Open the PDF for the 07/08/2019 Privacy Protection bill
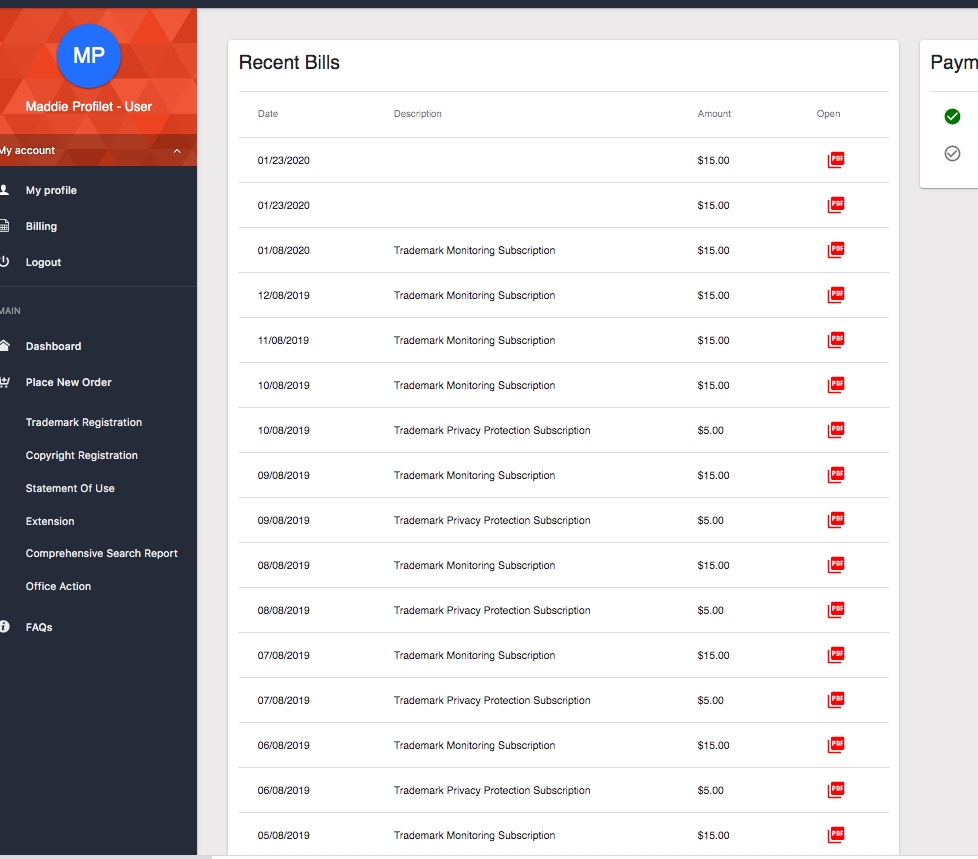This screenshot has width=978, height=859. tap(836, 699)
